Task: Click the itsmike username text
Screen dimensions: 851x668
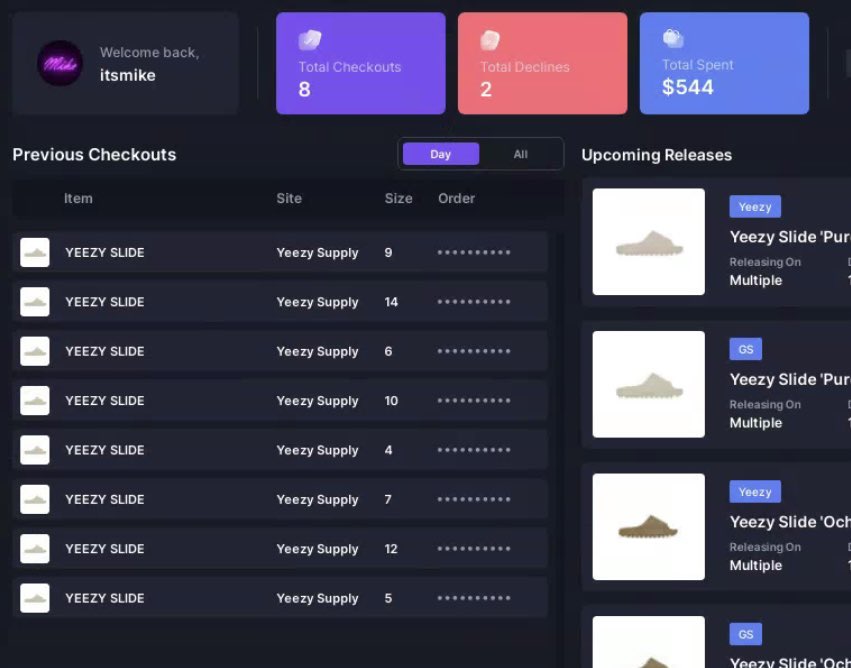Action: [x=128, y=75]
